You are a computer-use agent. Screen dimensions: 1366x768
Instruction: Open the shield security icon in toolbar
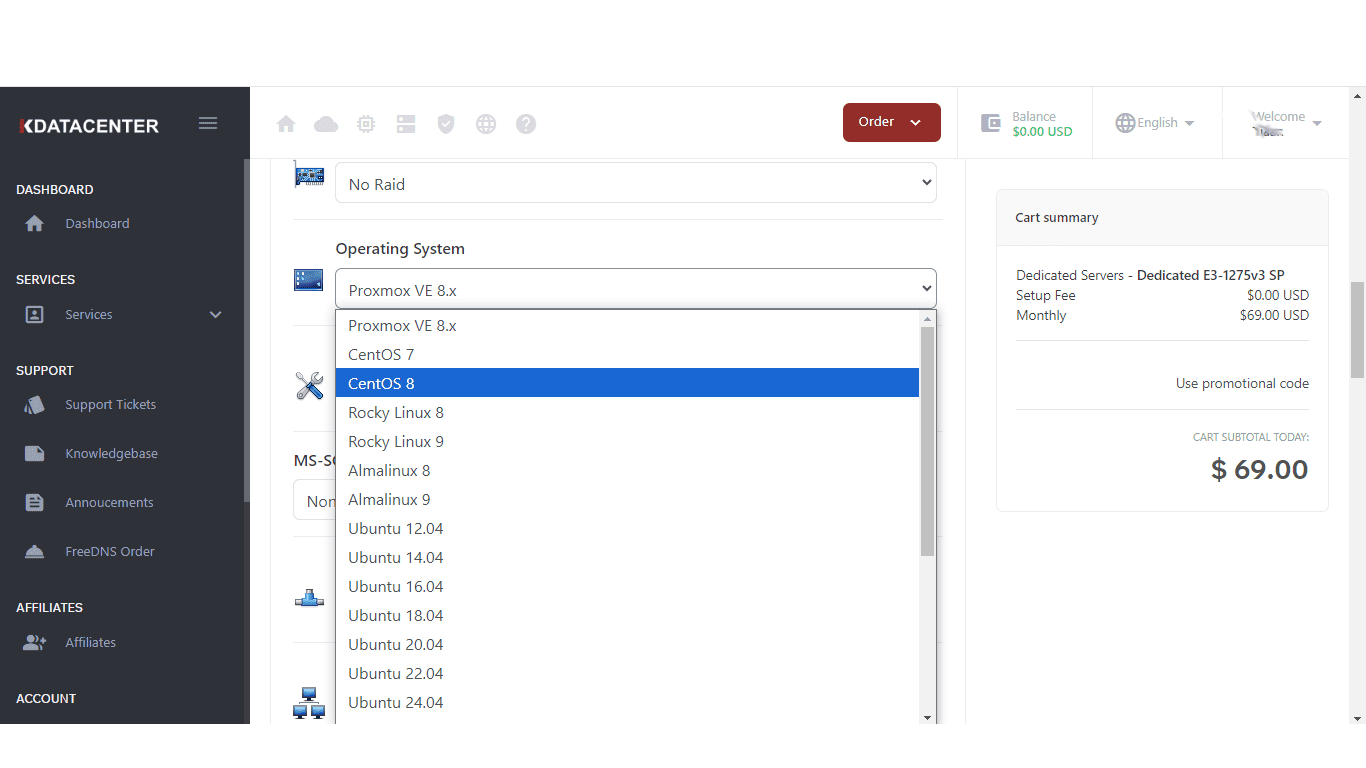[x=446, y=124]
